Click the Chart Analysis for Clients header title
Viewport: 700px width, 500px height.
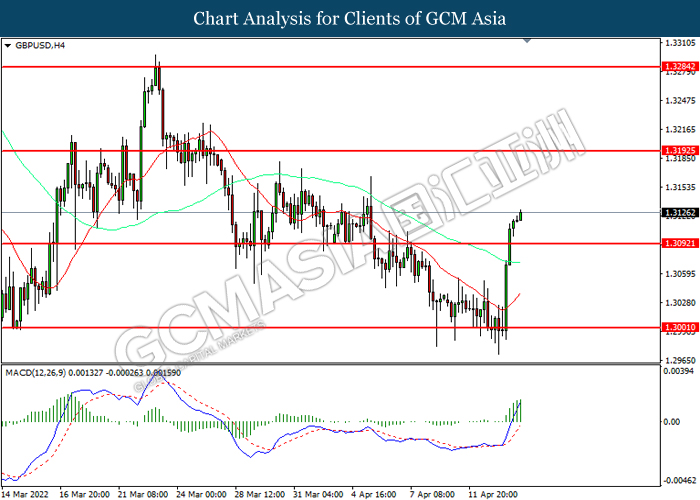(350, 19)
